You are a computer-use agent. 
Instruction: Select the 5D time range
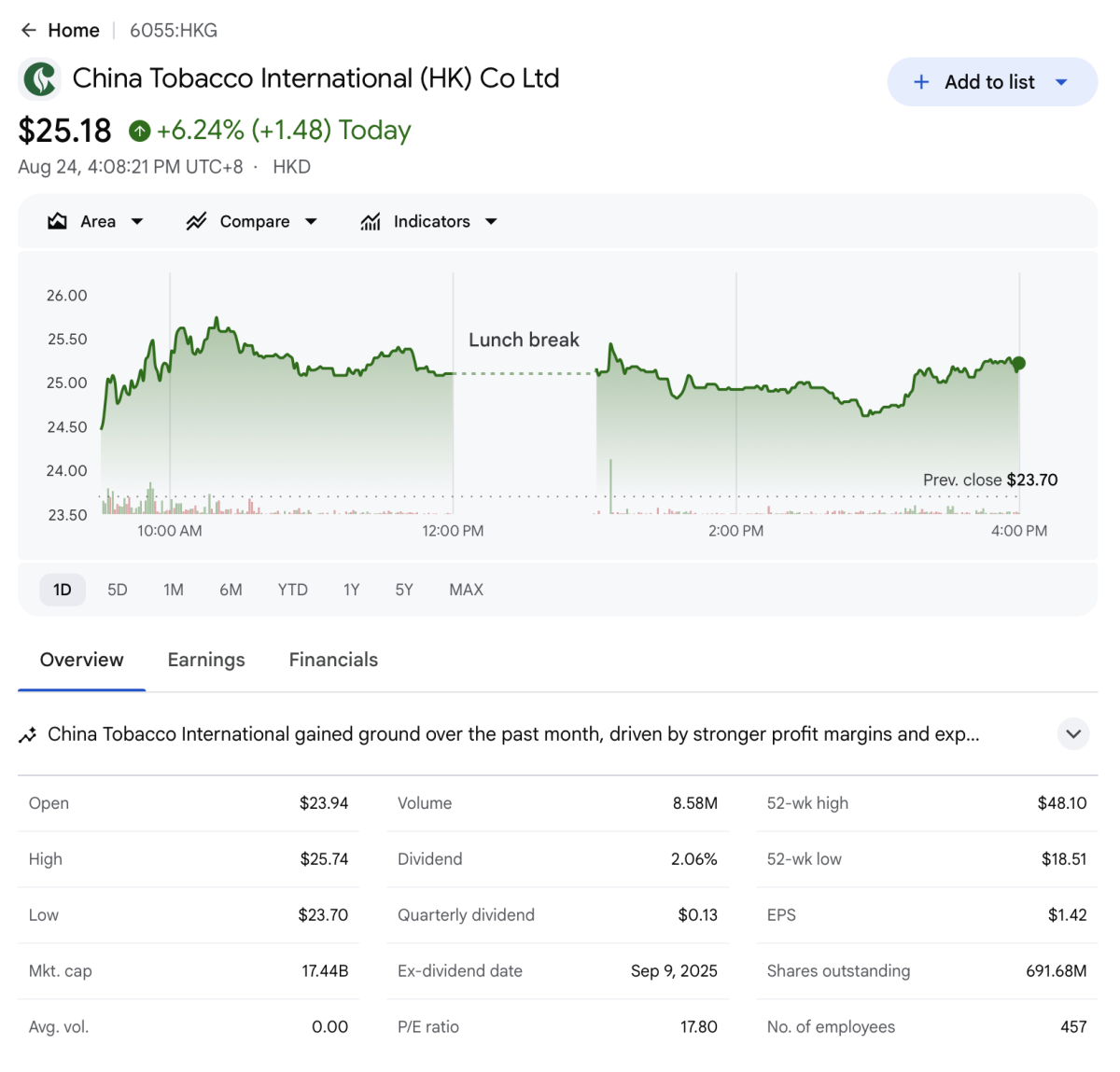tap(117, 590)
